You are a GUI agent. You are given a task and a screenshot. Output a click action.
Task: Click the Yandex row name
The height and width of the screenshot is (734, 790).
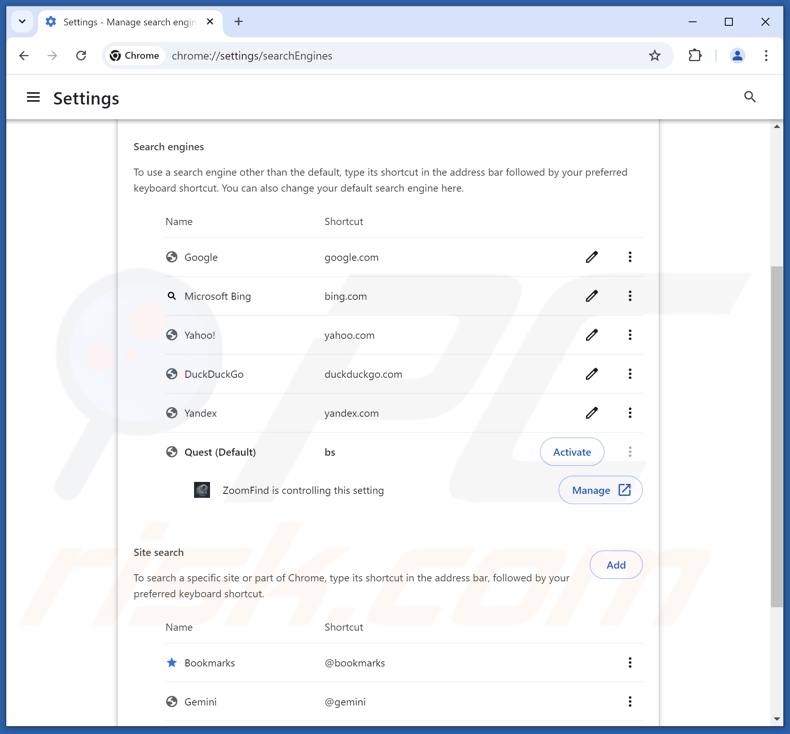click(x=201, y=413)
